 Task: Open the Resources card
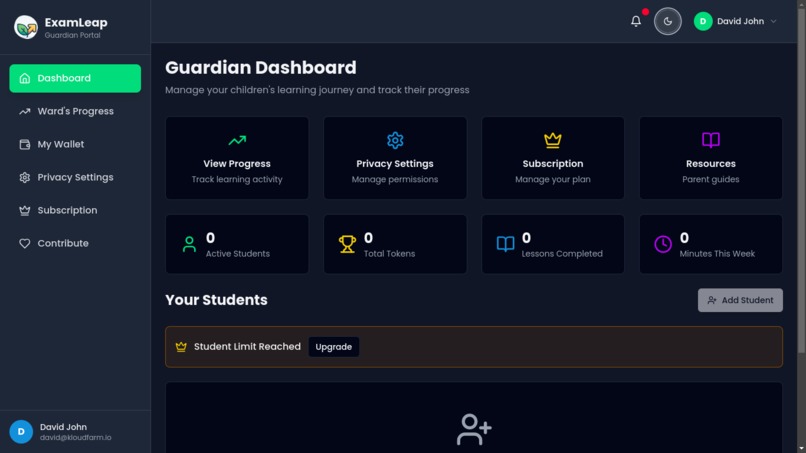click(711, 158)
